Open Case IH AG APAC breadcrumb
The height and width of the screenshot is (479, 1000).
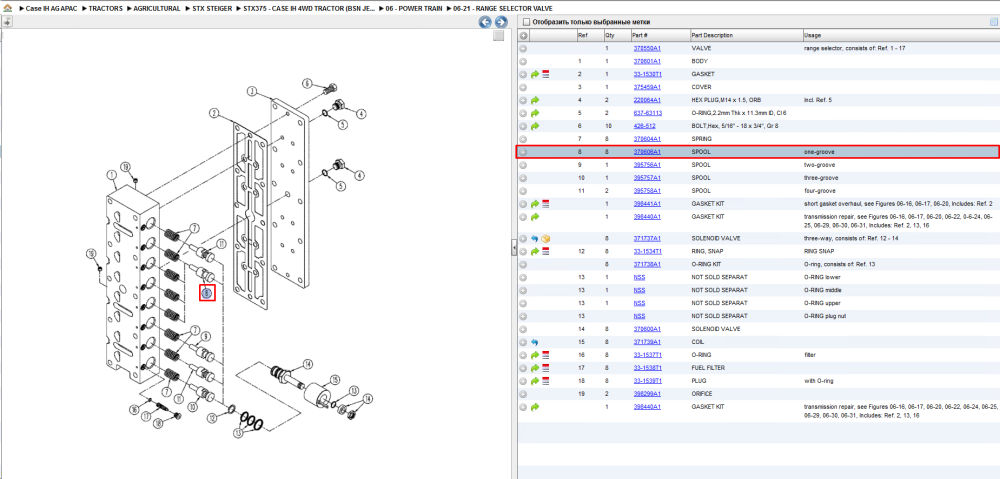(52, 9)
